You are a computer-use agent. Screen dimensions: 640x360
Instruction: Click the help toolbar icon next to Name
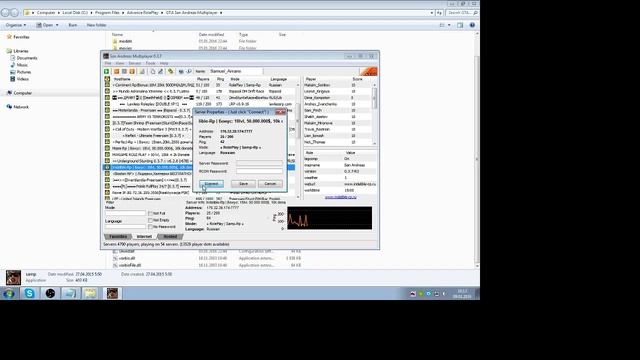click(x=189, y=71)
